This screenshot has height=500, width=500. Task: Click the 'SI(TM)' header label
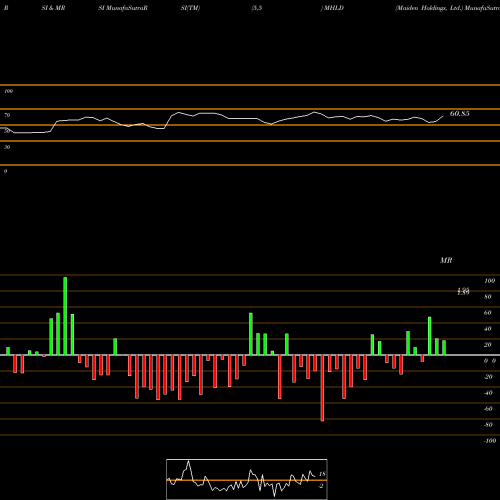click(190, 8)
